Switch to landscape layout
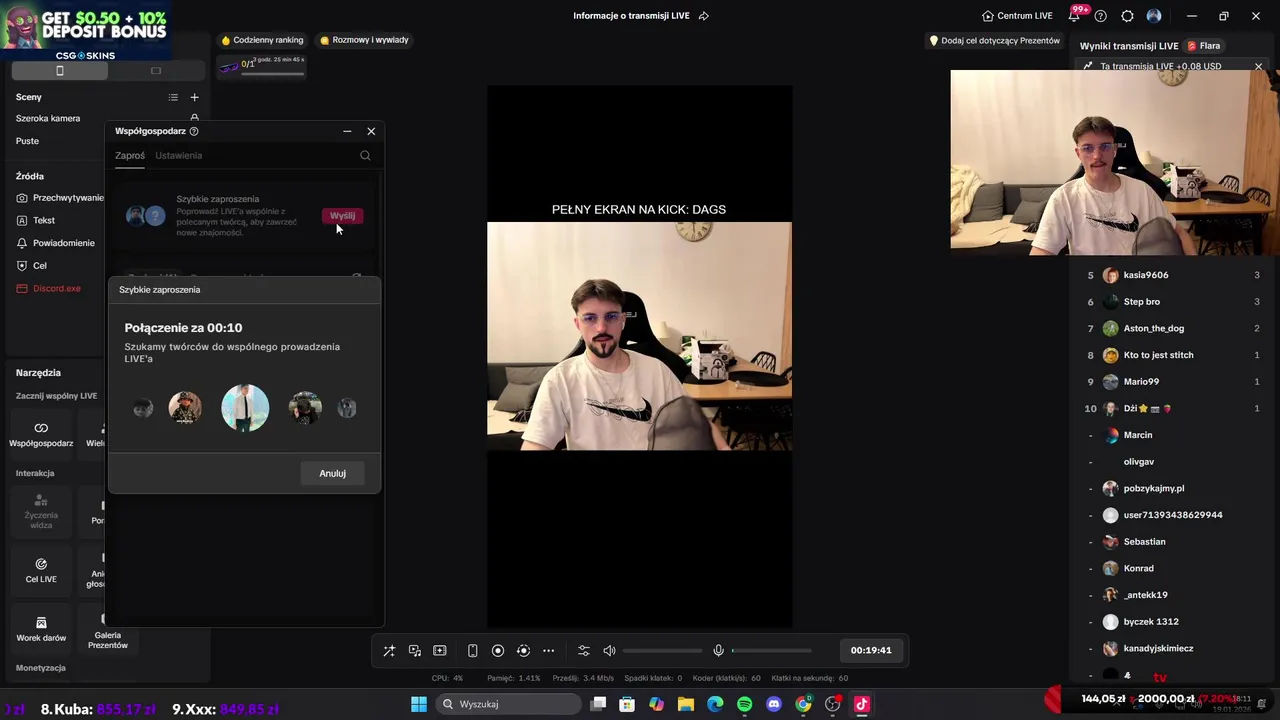1280x720 pixels. [155, 71]
